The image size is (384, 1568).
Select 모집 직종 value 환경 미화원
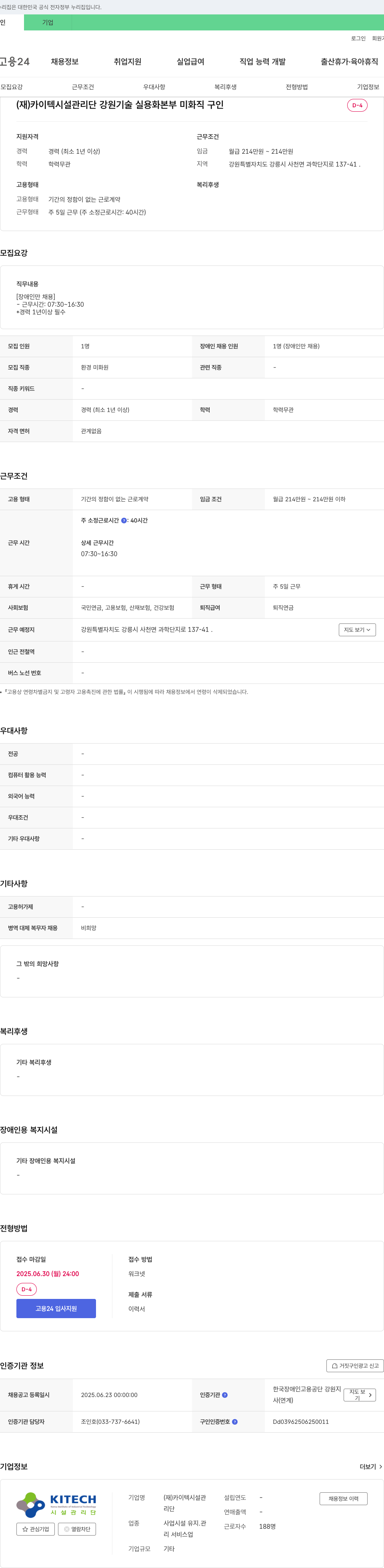95,367
